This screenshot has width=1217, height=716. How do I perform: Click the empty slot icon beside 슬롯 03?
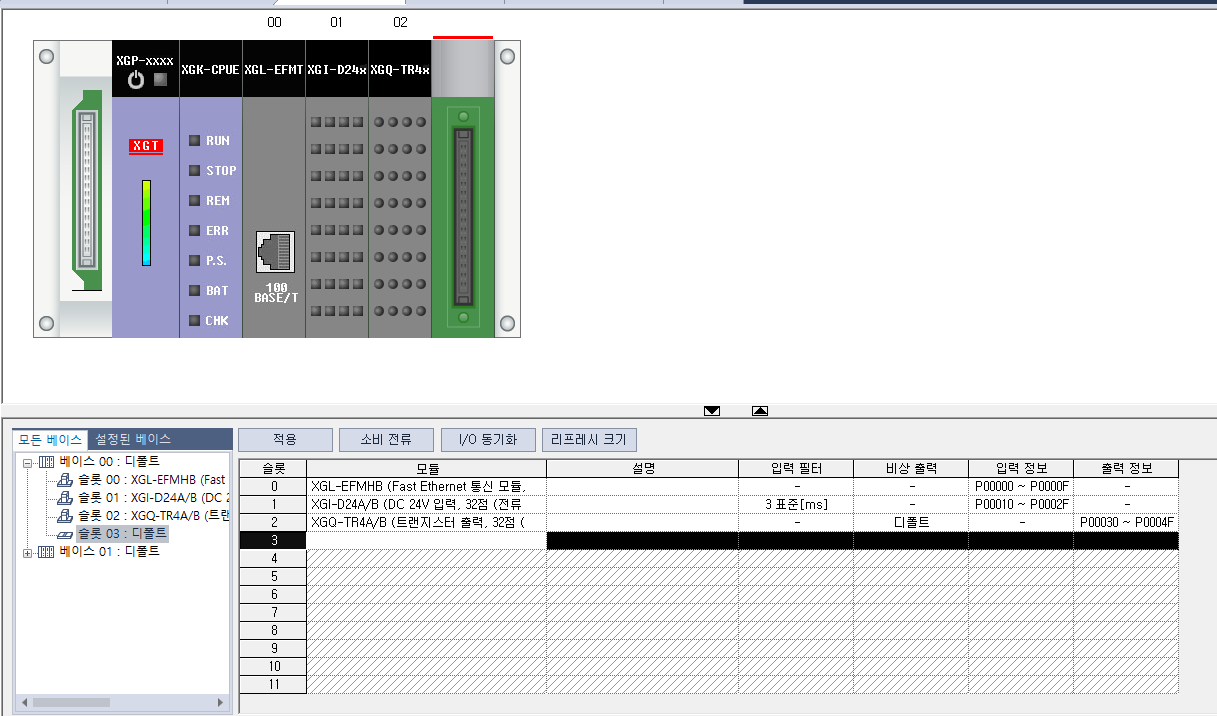[x=65, y=534]
